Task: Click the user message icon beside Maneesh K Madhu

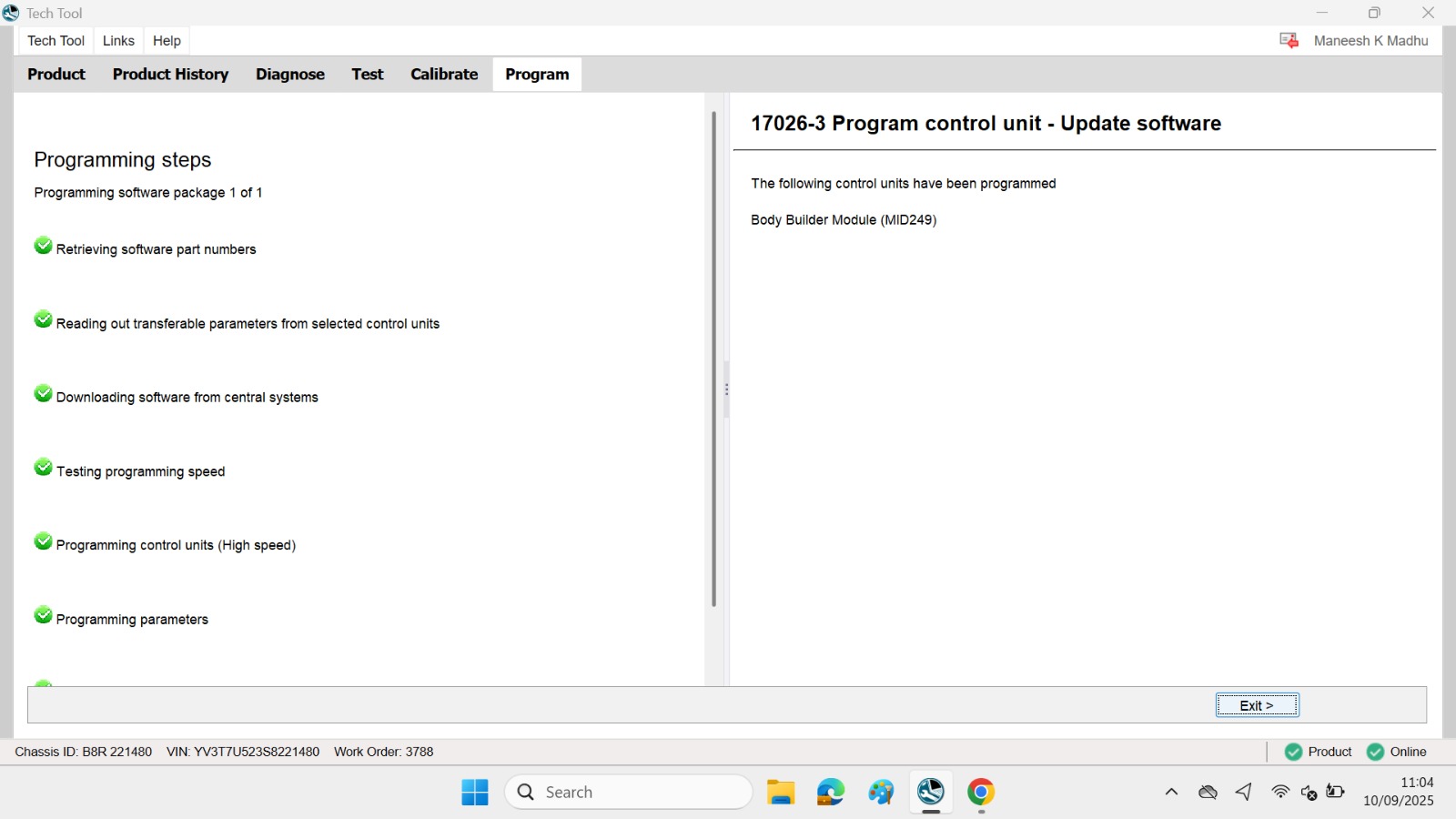Action: (1289, 40)
